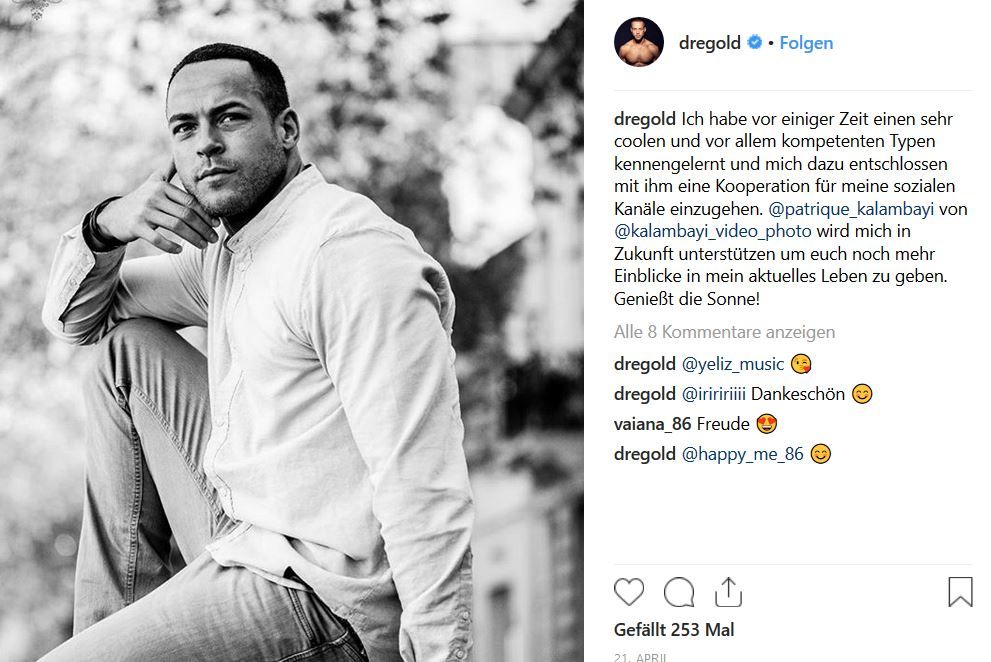Open dregold's profile picture avatar

click(x=639, y=43)
